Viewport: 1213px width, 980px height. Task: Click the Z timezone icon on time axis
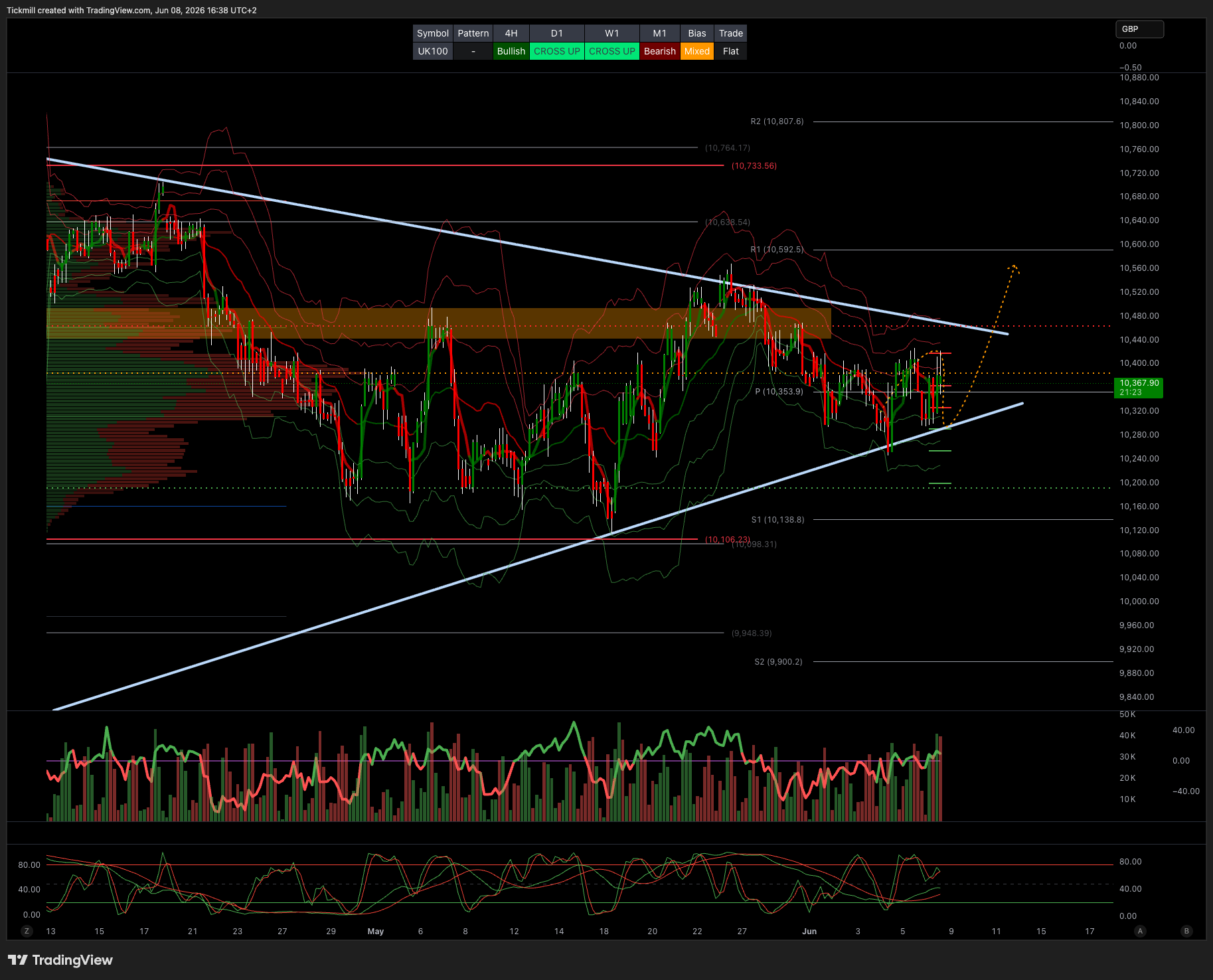27,931
